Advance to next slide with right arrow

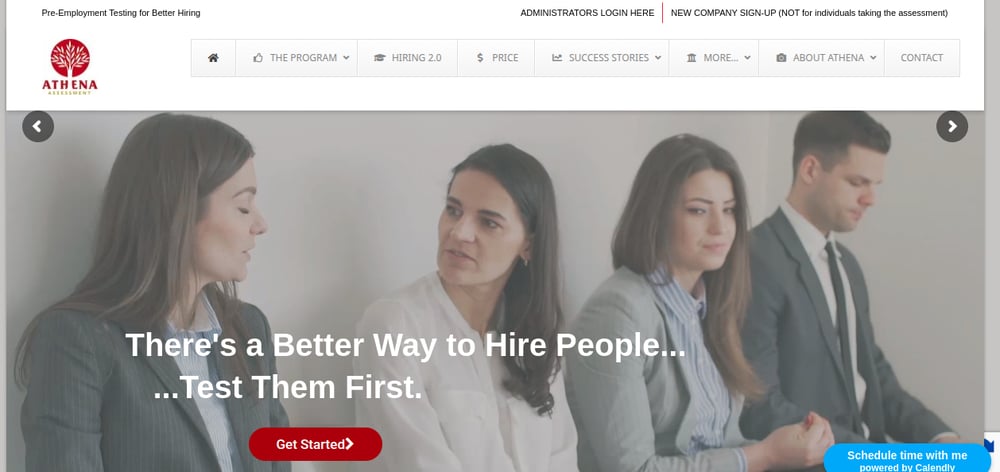coord(952,126)
